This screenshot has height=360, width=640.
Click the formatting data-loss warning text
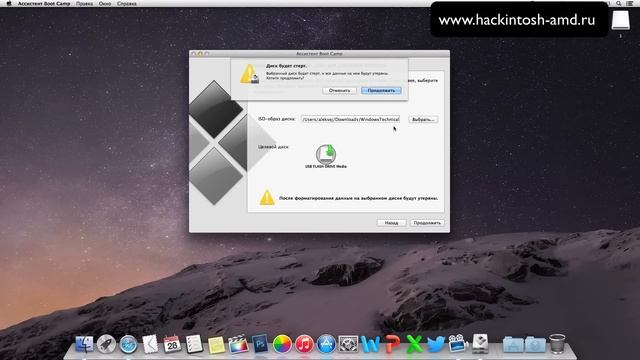358,198
